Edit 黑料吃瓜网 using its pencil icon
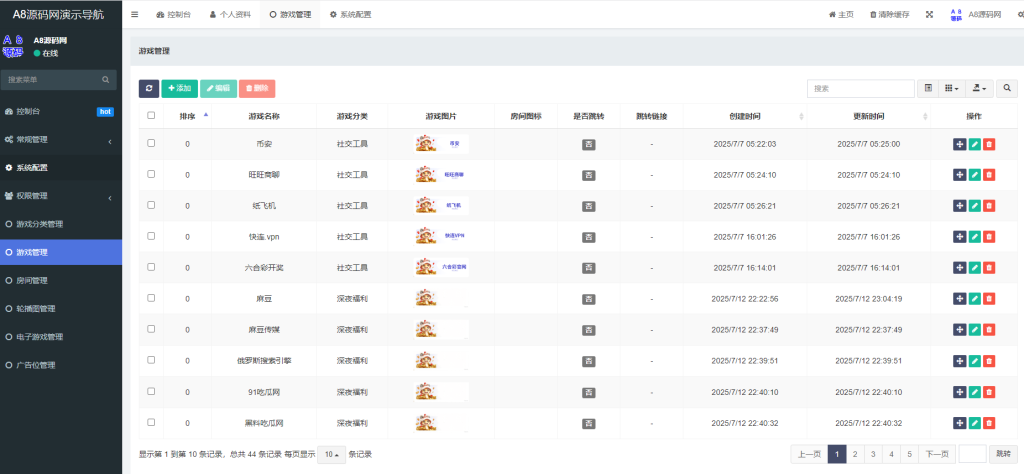This screenshot has width=1024, height=474. 974,423
